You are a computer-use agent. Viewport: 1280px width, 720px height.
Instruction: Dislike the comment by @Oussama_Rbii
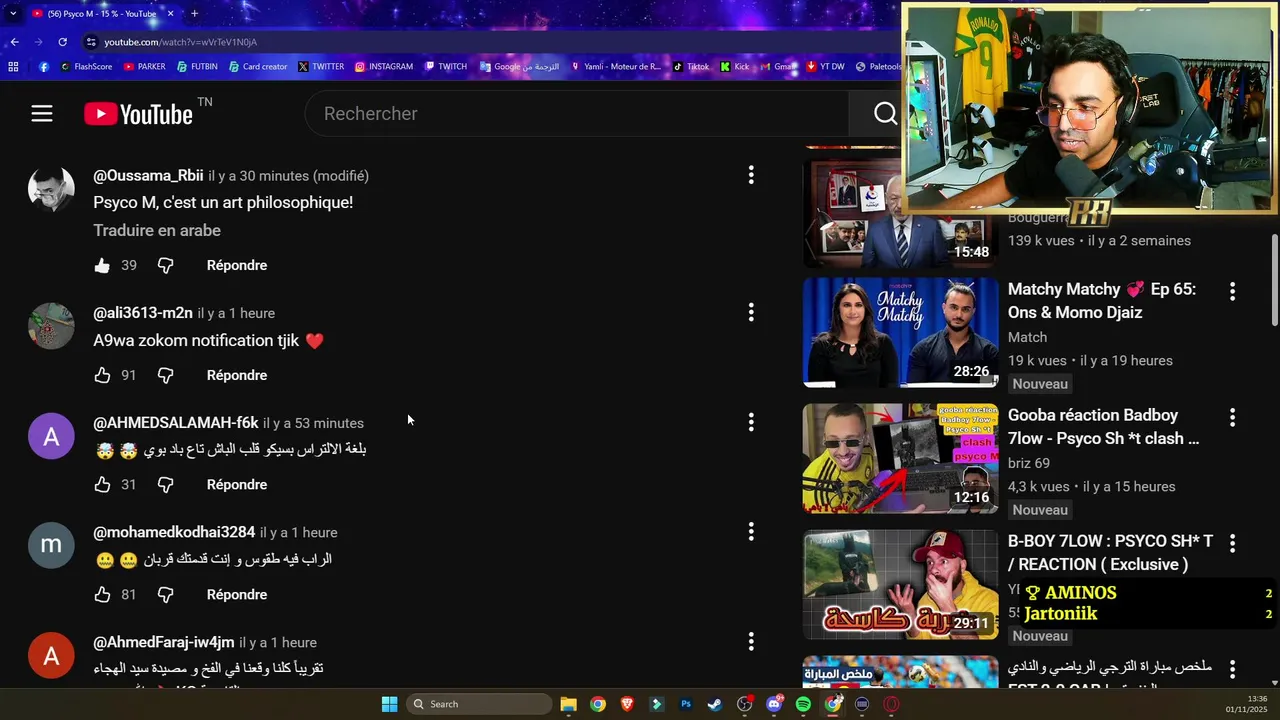tap(166, 265)
